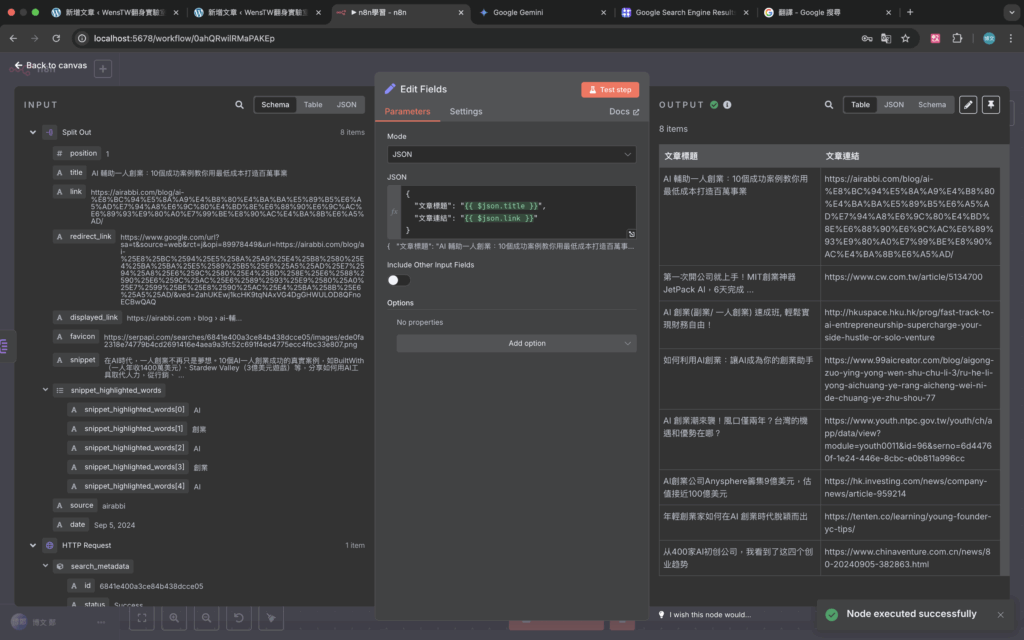Click the OUTPUT info icon

point(727,104)
